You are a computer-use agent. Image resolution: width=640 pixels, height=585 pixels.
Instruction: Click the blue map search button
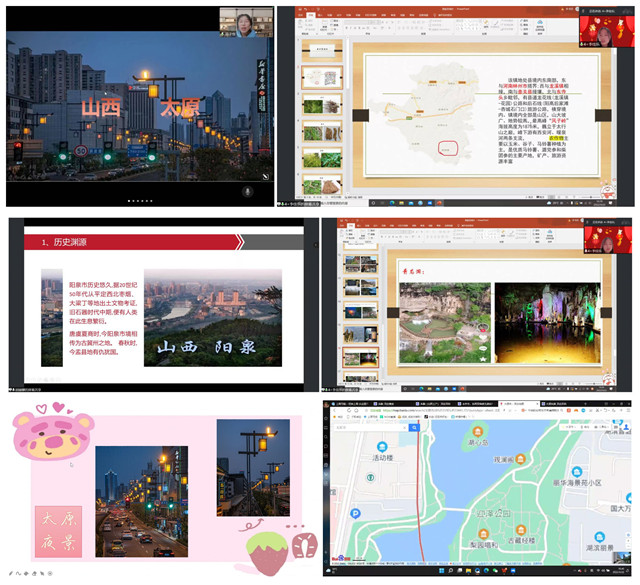(x=414, y=427)
